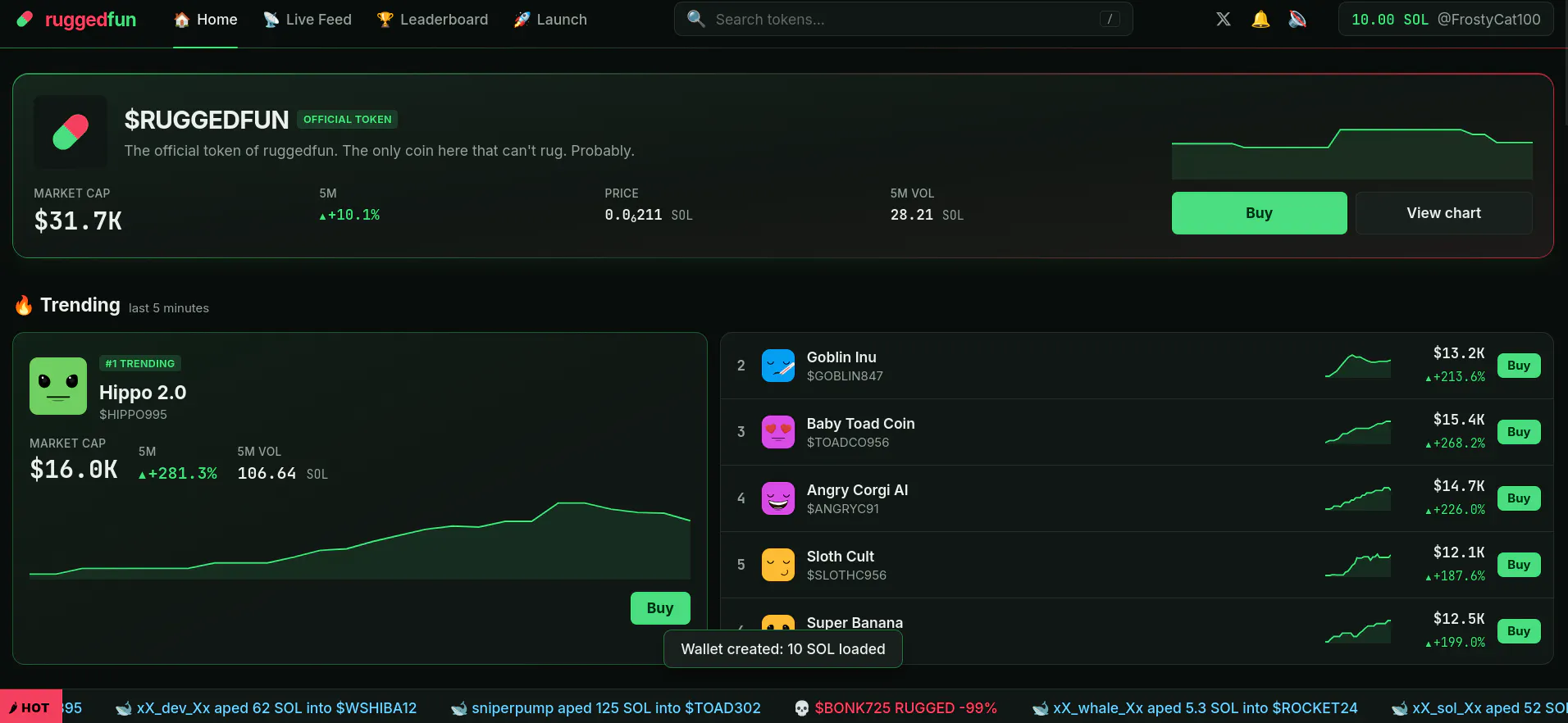
Task: Focus the Search tokens field
Action: (x=903, y=19)
